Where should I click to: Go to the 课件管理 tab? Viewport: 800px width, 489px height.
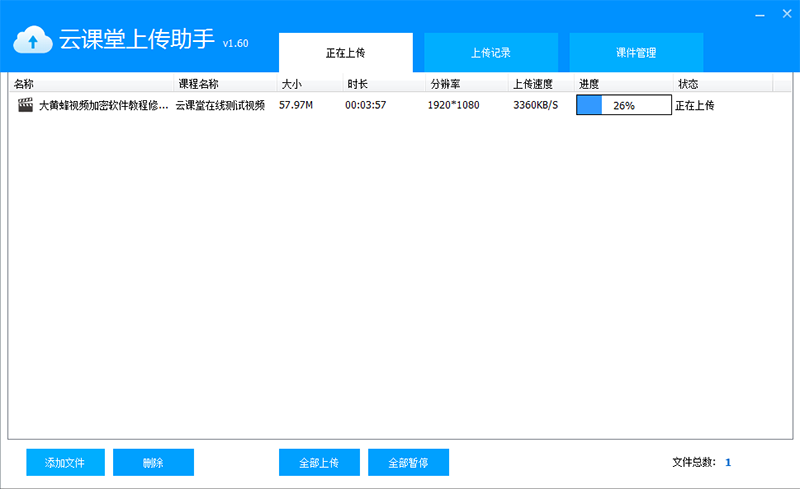(x=636, y=53)
